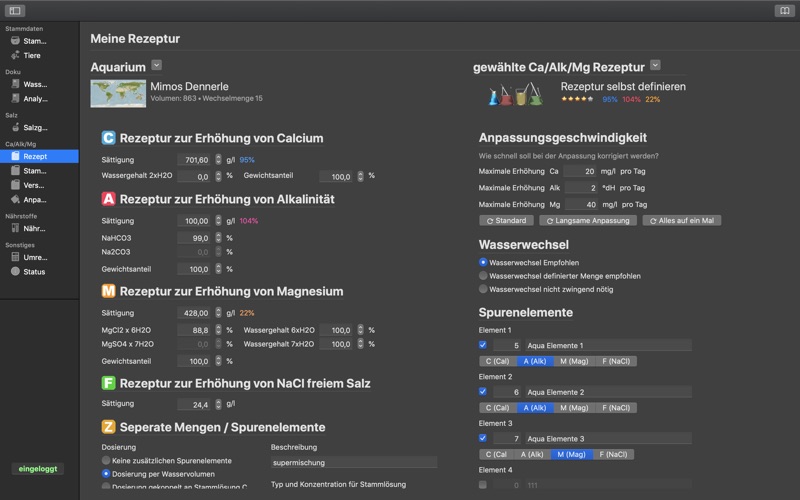
Task: Open the Anpa... sidebar item
Action: click(x=35, y=199)
